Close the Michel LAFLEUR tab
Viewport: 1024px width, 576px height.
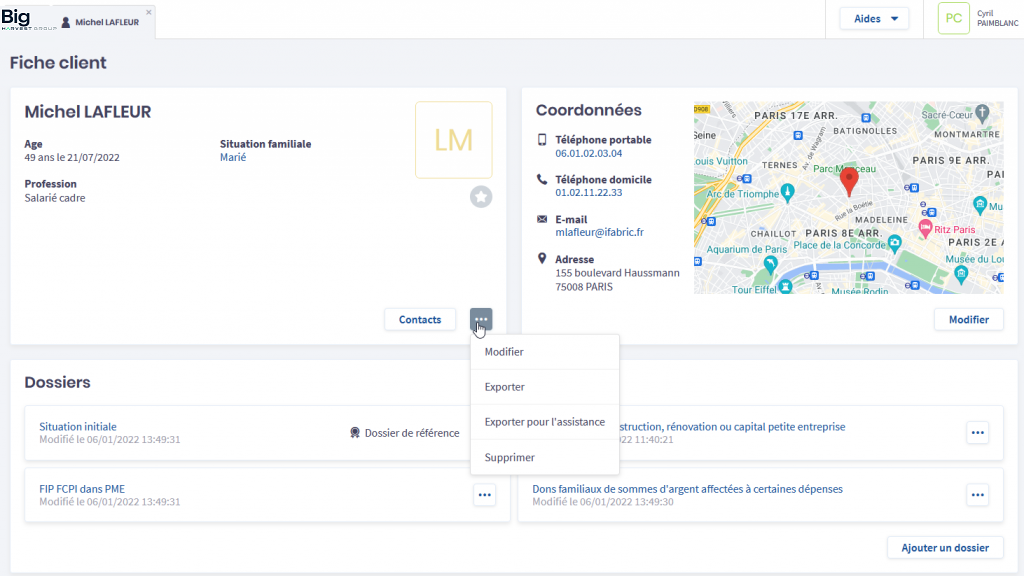pyautogui.click(x=149, y=12)
